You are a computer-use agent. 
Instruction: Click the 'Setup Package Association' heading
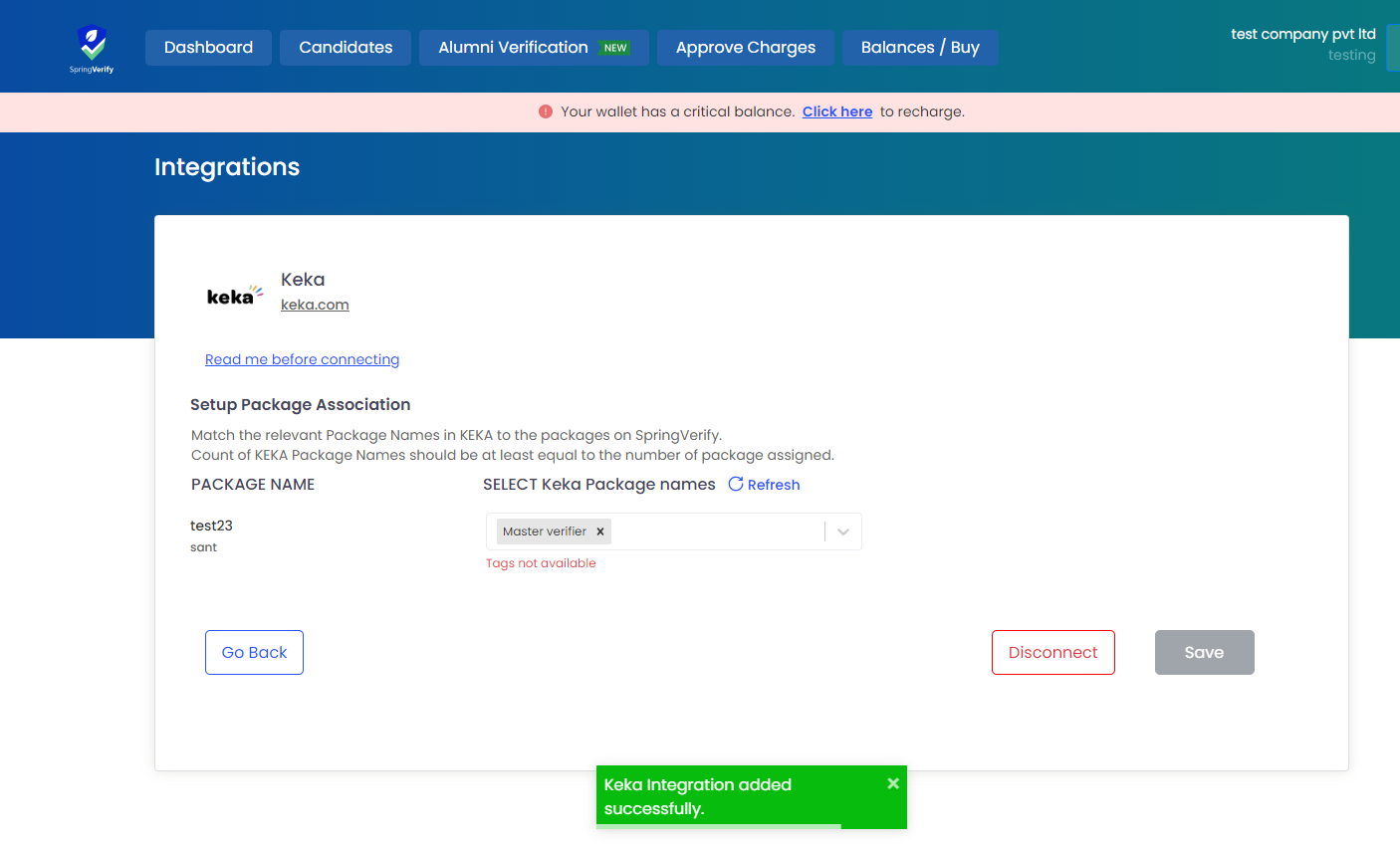(301, 404)
